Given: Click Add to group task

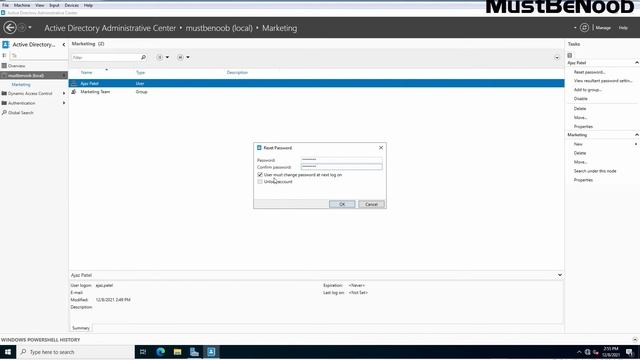Looking at the screenshot, I should (588, 90).
